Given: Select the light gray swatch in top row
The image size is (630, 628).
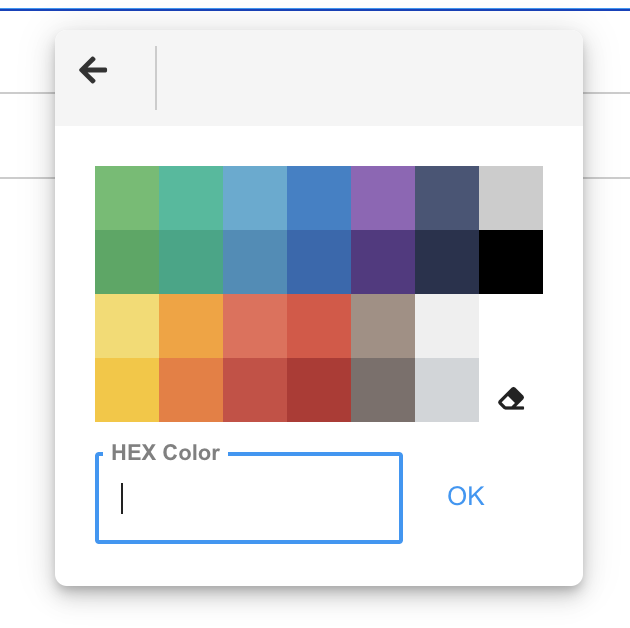Looking at the screenshot, I should [x=511, y=198].
